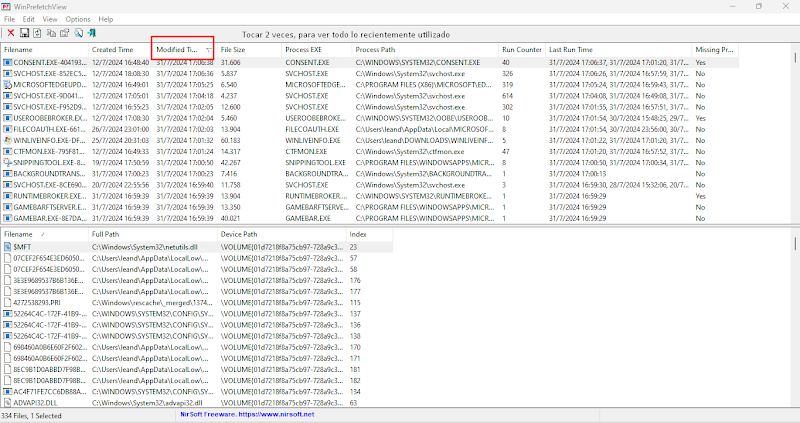Click the file size value 60.183

tap(230, 140)
